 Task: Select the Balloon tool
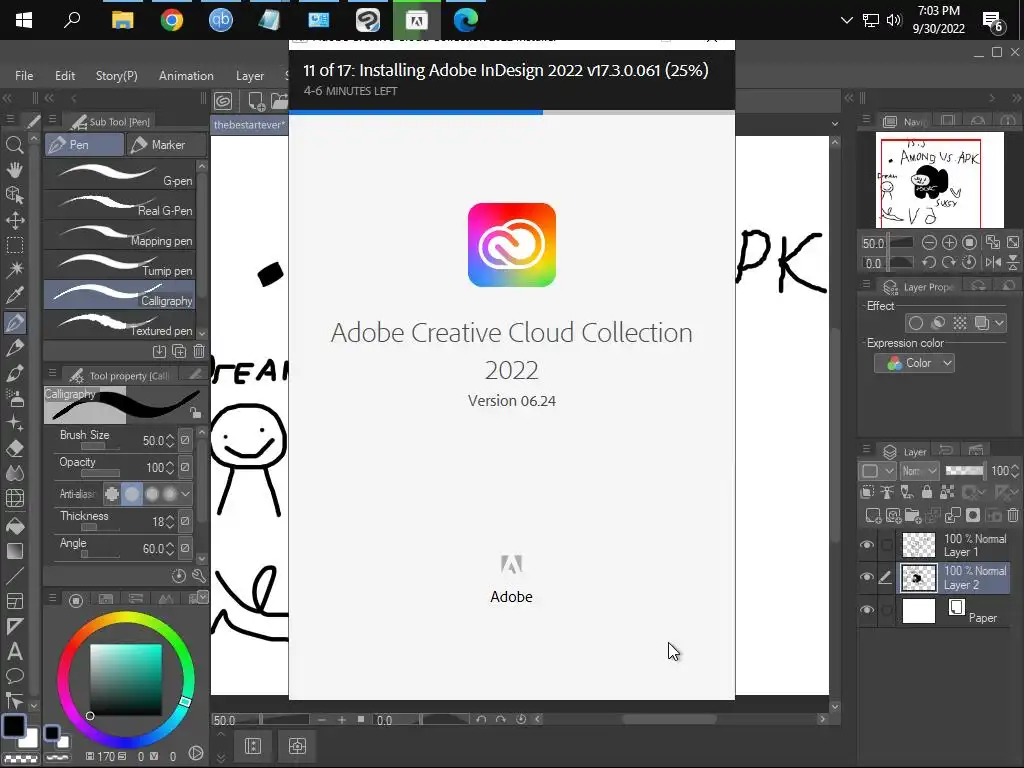[14, 676]
